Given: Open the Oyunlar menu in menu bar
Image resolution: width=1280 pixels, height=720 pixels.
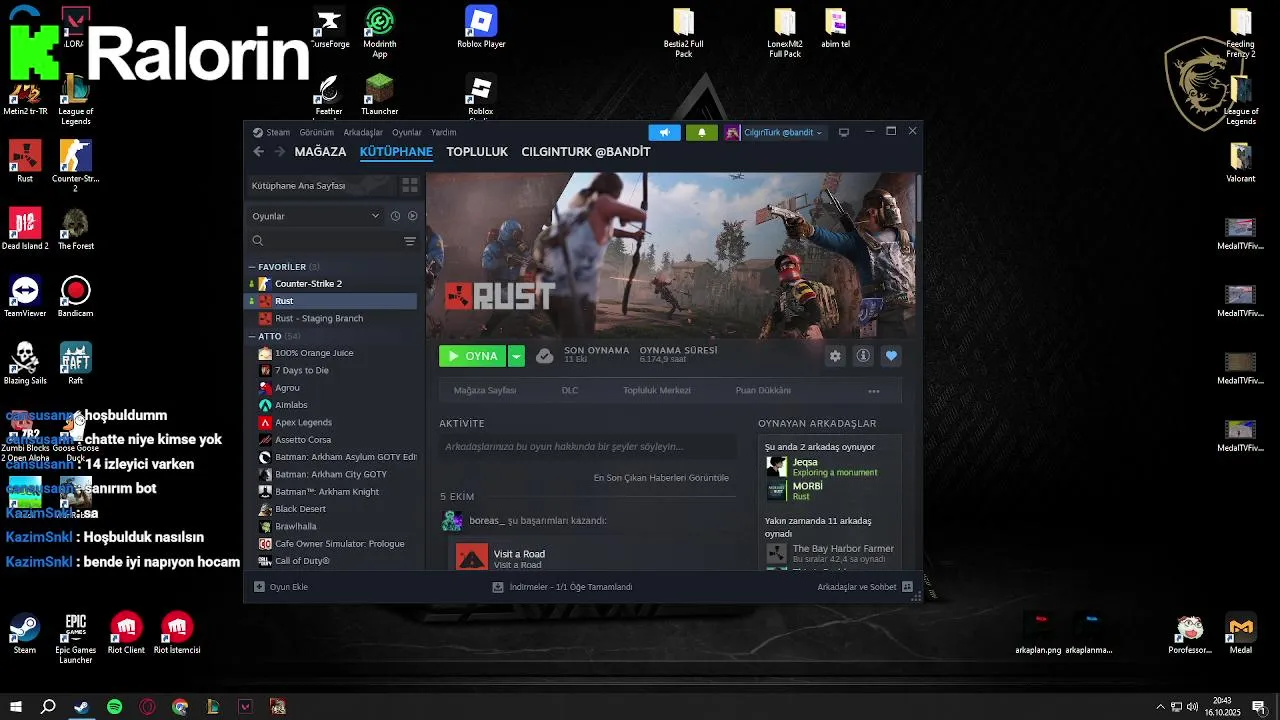Looking at the screenshot, I should 407,132.
